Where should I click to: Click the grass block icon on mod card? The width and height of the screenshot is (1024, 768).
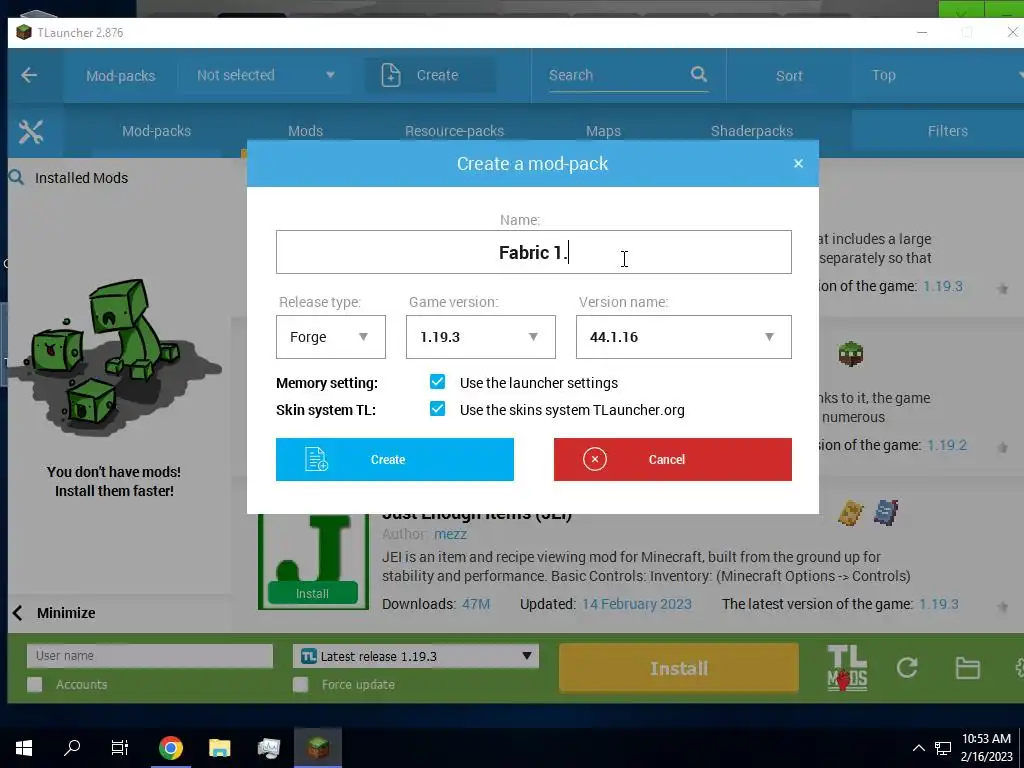(850, 354)
